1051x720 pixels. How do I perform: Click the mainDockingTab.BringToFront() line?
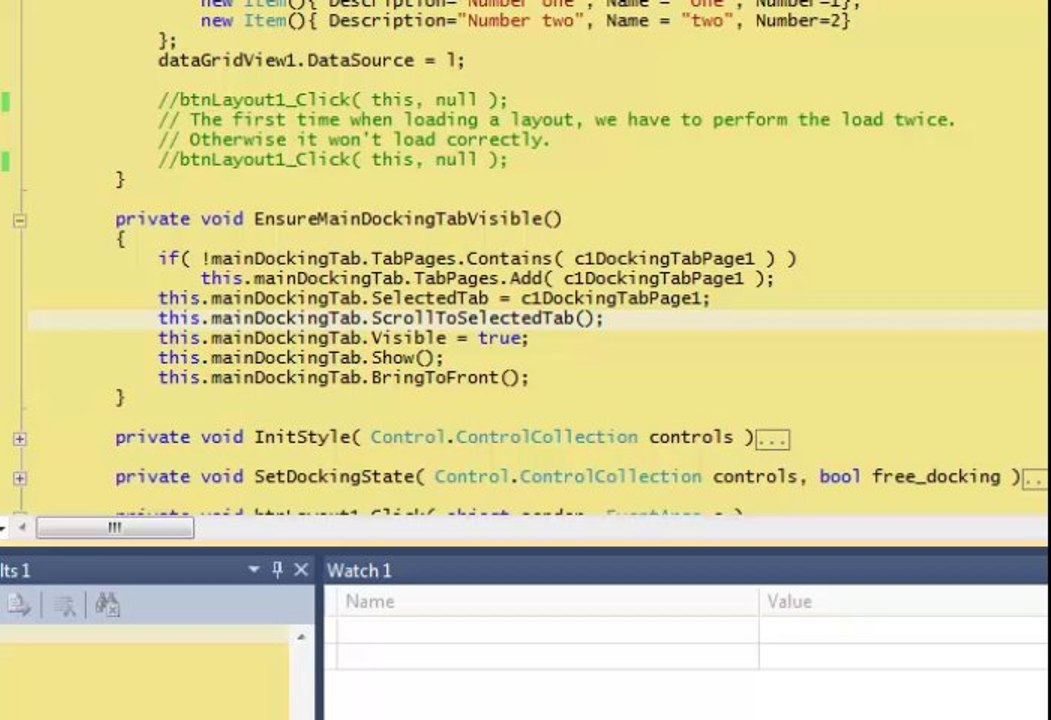tap(343, 377)
